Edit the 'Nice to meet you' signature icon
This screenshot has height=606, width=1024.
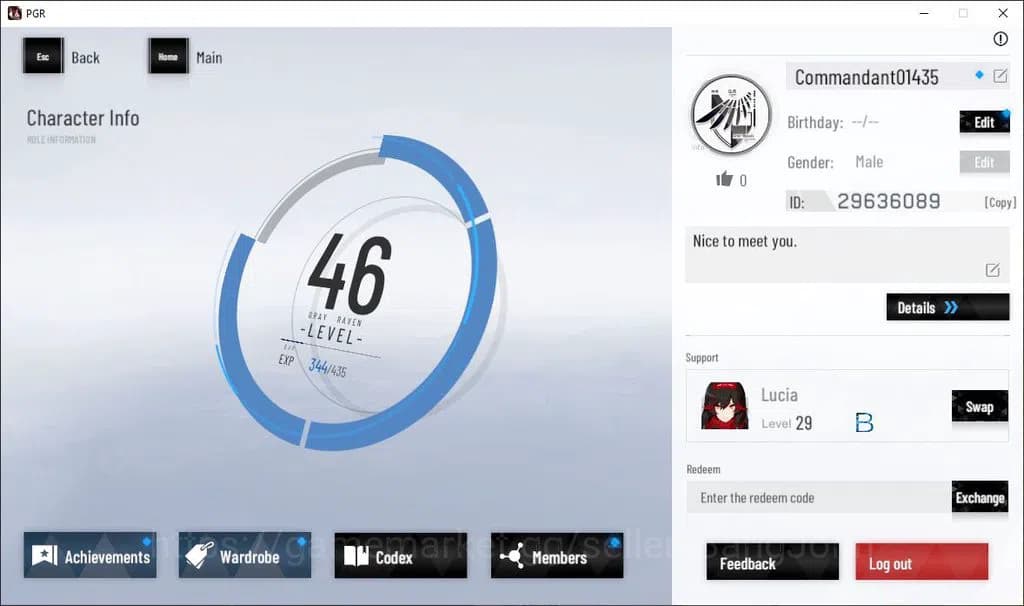click(992, 270)
